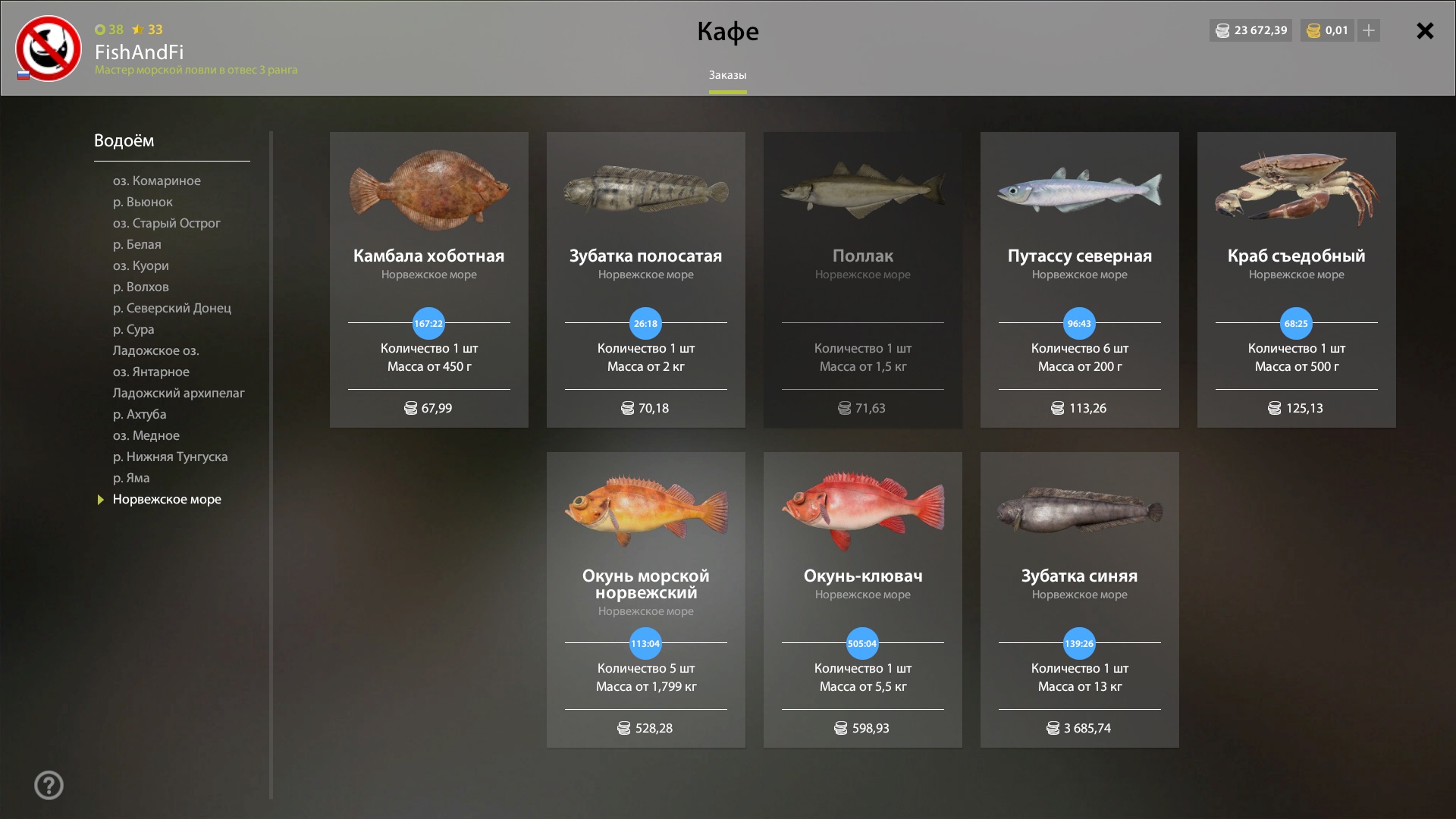1456x819 pixels.
Task: Click the 167:22 timer on Камбала хоботная
Action: tap(428, 324)
